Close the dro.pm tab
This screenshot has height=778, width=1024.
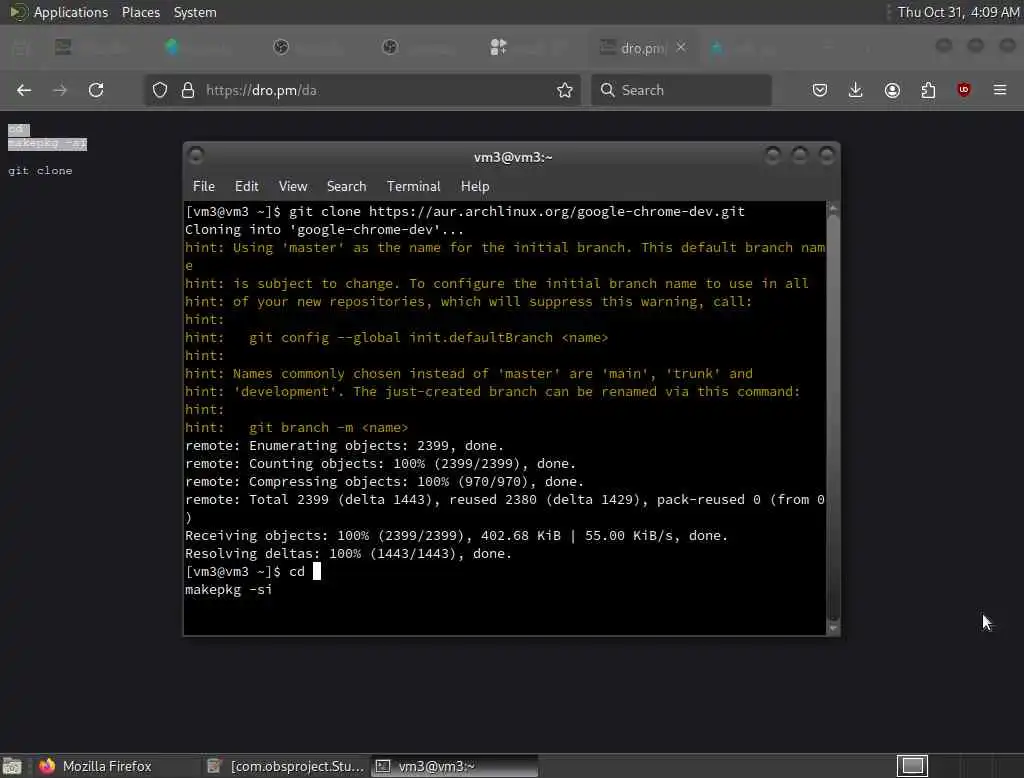point(681,47)
